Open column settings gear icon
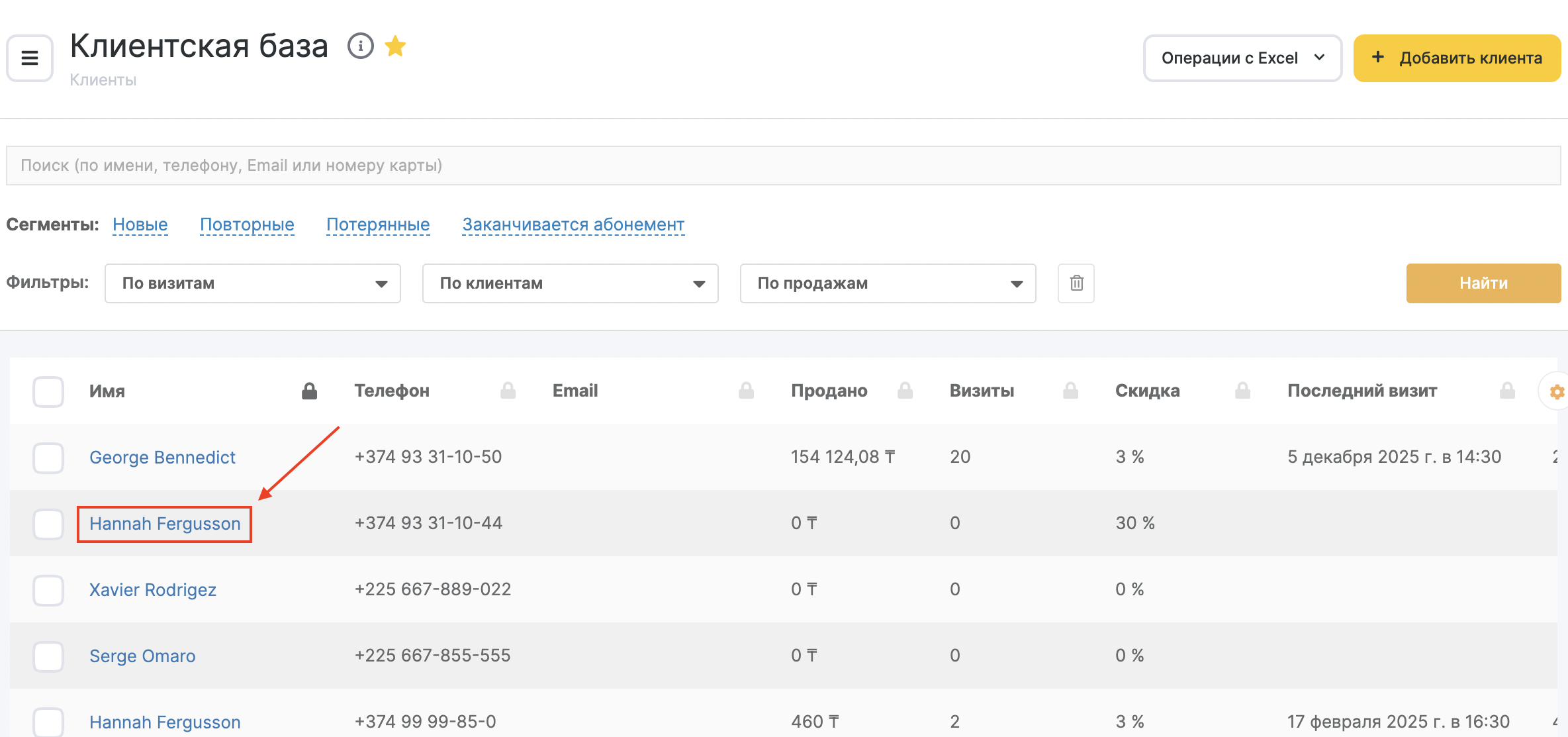The width and height of the screenshot is (1568, 737). [x=1556, y=392]
